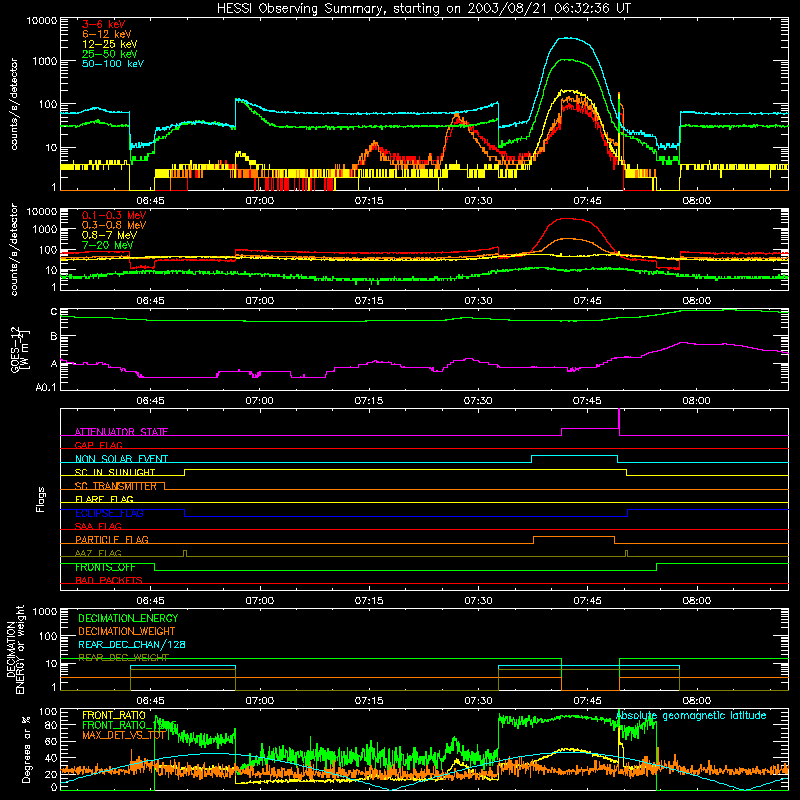Click 06:45 tick under the keV count plot
Viewport: 800px width, 800px height.
150,201
